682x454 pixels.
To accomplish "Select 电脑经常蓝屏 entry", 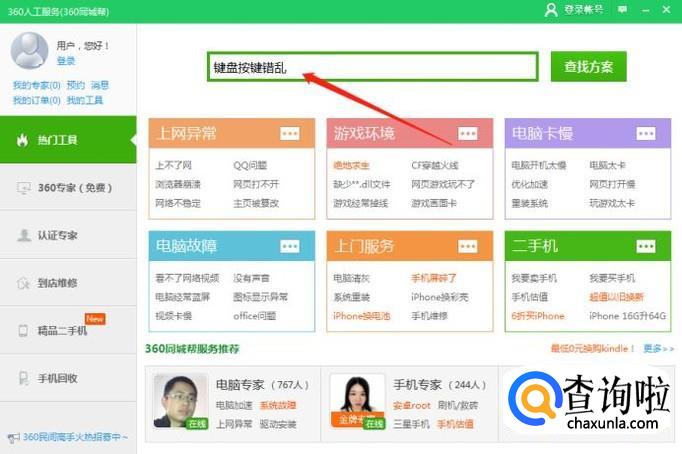I will coord(183,297).
